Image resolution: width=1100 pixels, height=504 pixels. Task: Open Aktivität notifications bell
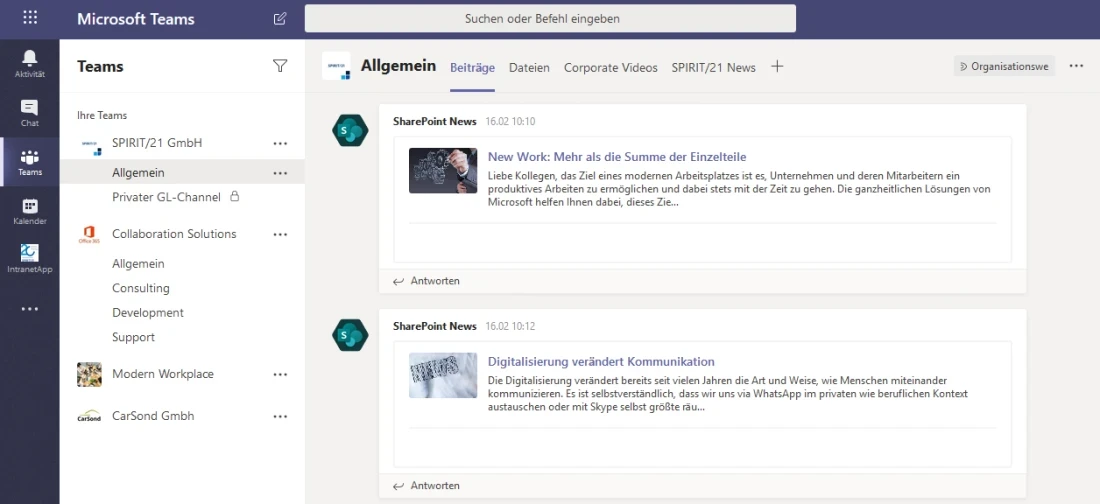pyautogui.click(x=29, y=63)
